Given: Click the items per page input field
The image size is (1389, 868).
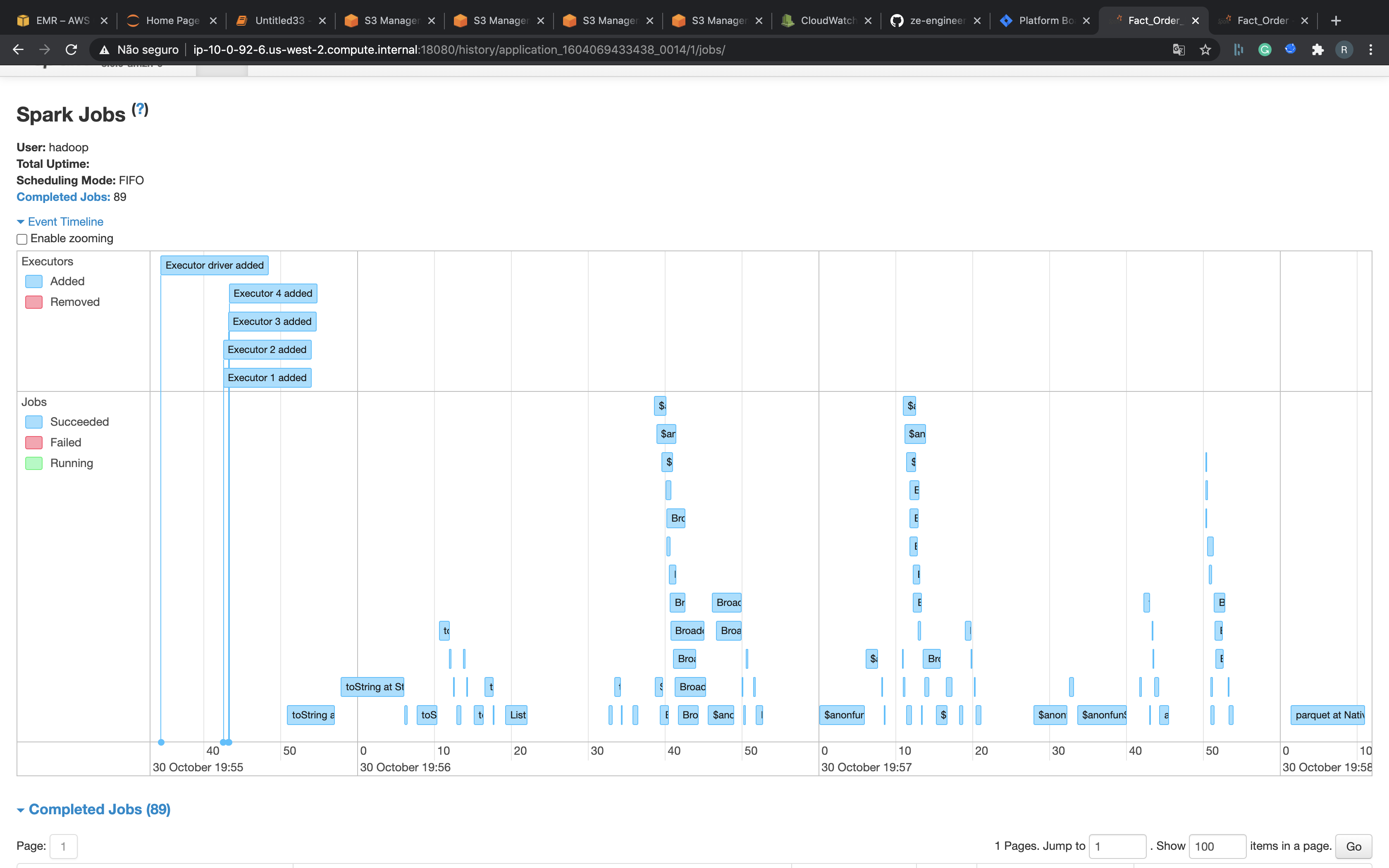Looking at the screenshot, I should click(x=1218, y=846).
